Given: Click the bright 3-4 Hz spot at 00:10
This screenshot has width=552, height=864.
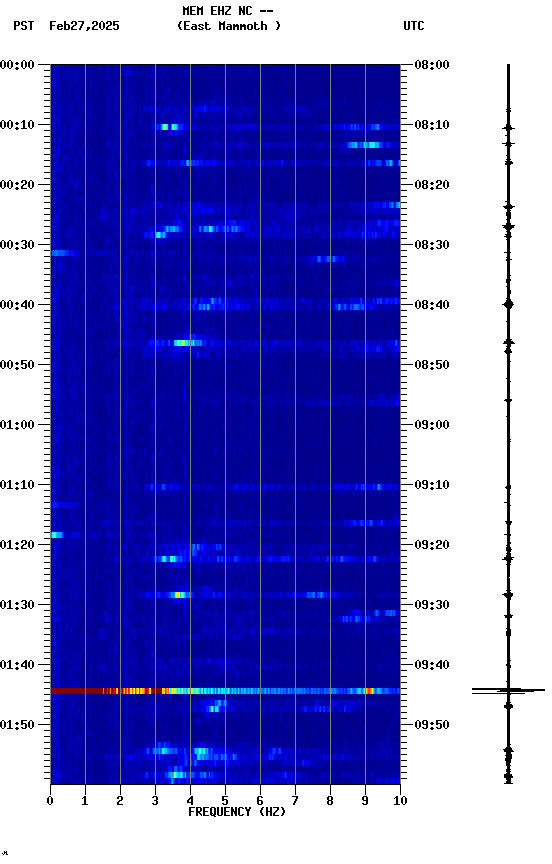Looking at the screenshot, I should coord(170,127).
